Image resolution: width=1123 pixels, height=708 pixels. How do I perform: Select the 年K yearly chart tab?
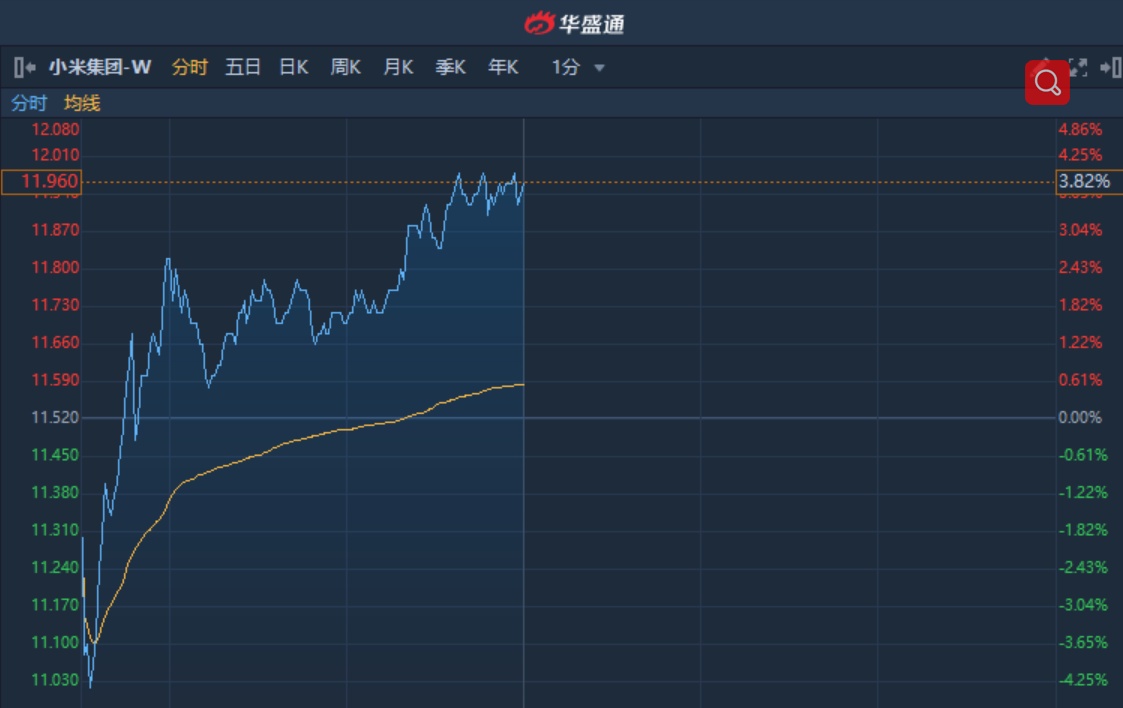(503, 68)
